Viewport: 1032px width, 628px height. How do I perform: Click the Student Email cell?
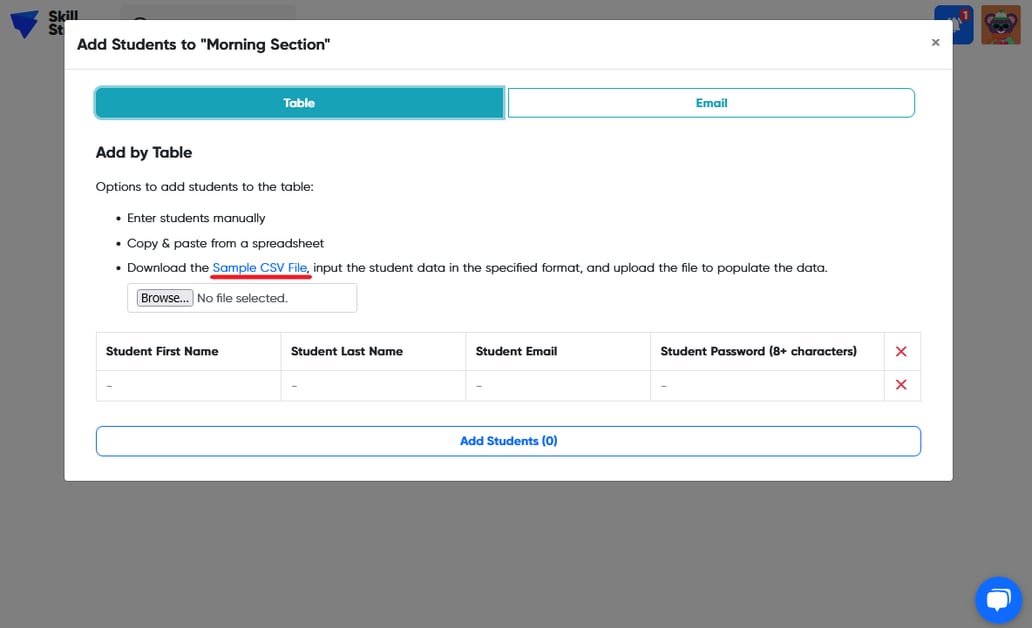[555, 385]
